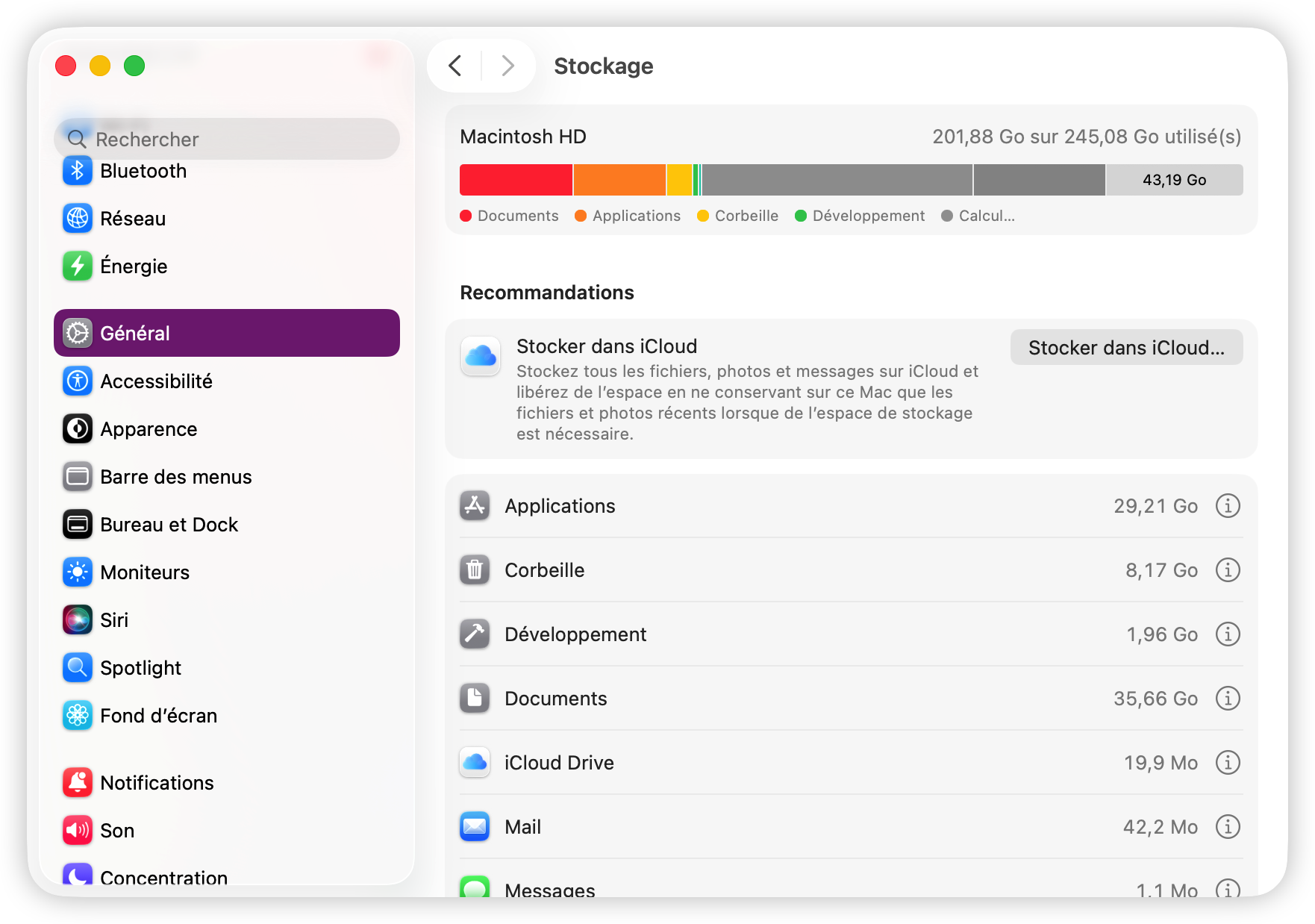Select the Réseau globe icon
Screen dimensions: 1315x924
coord(78,219)
